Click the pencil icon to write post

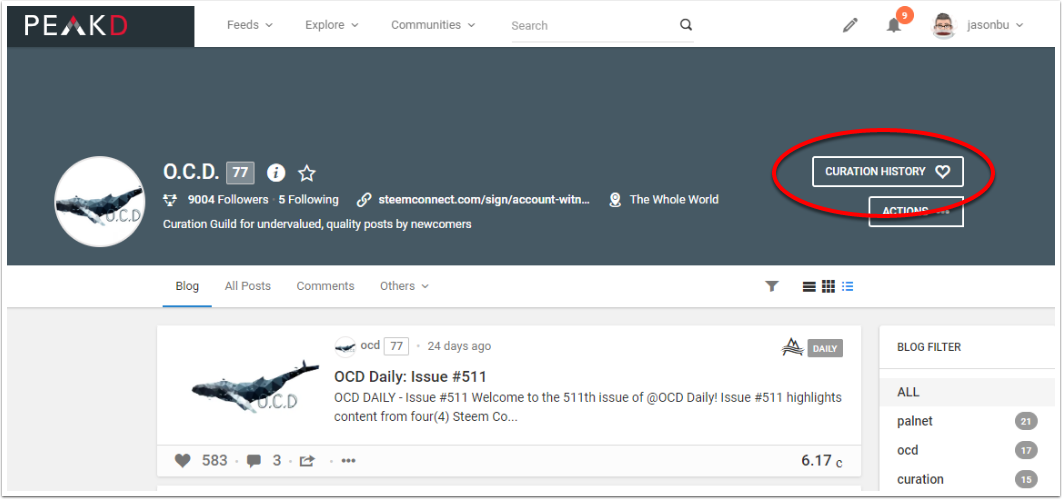pos(850,26)
